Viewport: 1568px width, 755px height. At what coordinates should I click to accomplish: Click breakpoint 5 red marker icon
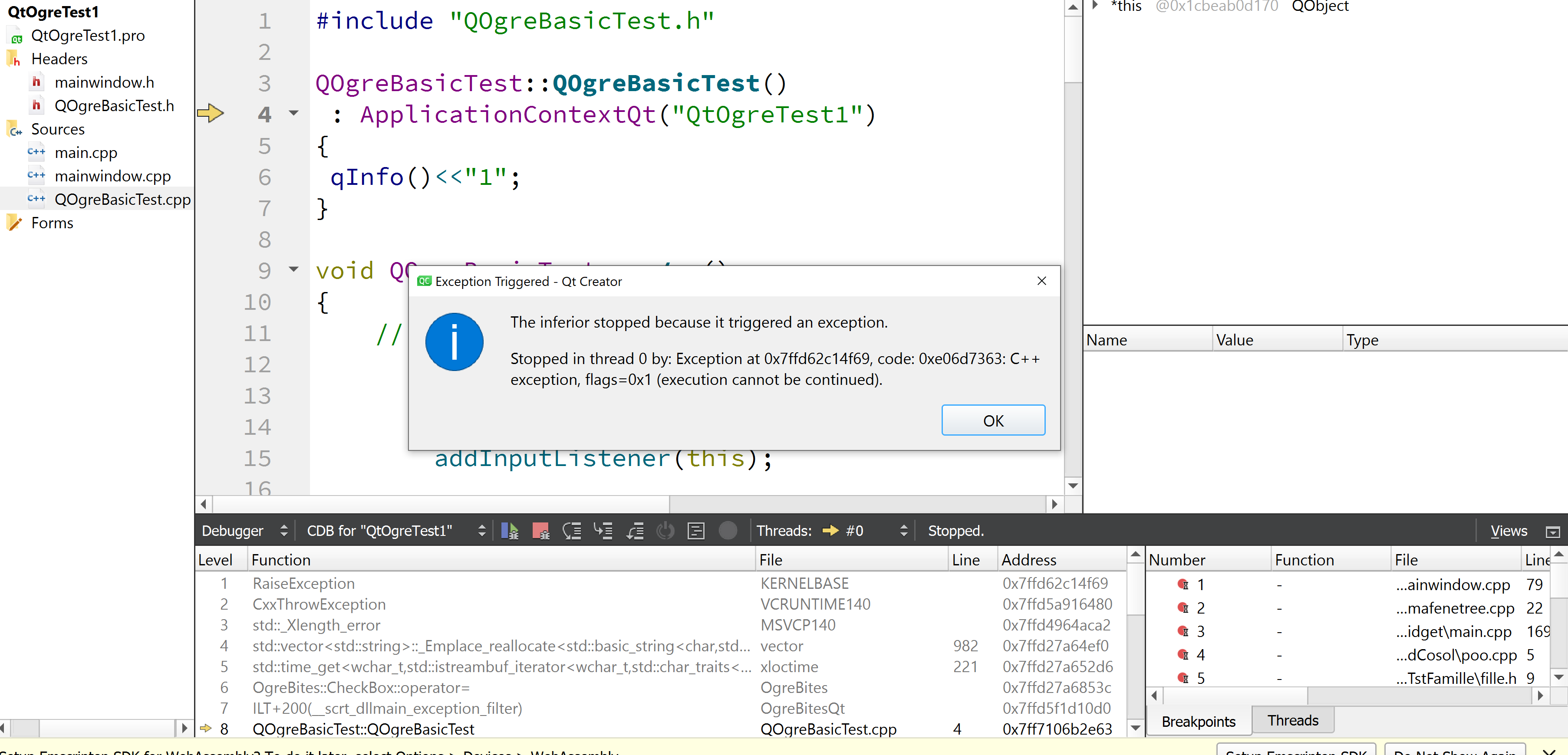(1183, 678)
